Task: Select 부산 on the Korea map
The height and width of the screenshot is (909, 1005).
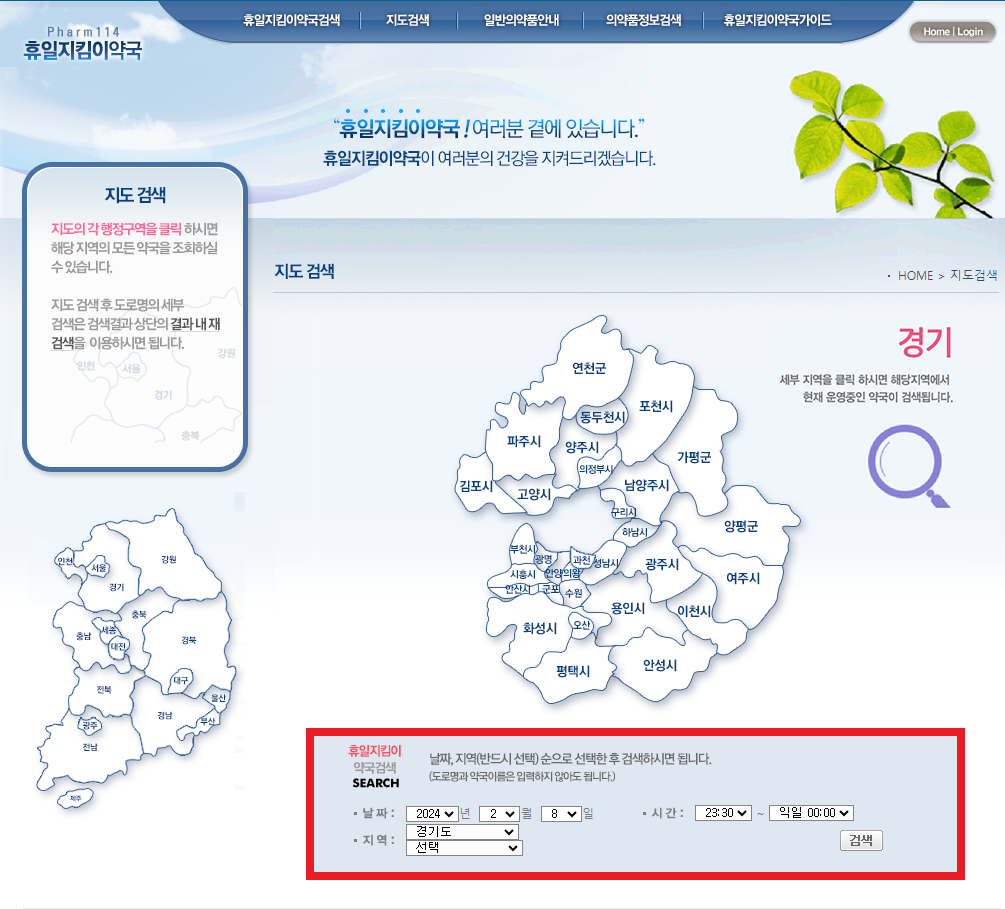Action: click(x=207, y=721)
